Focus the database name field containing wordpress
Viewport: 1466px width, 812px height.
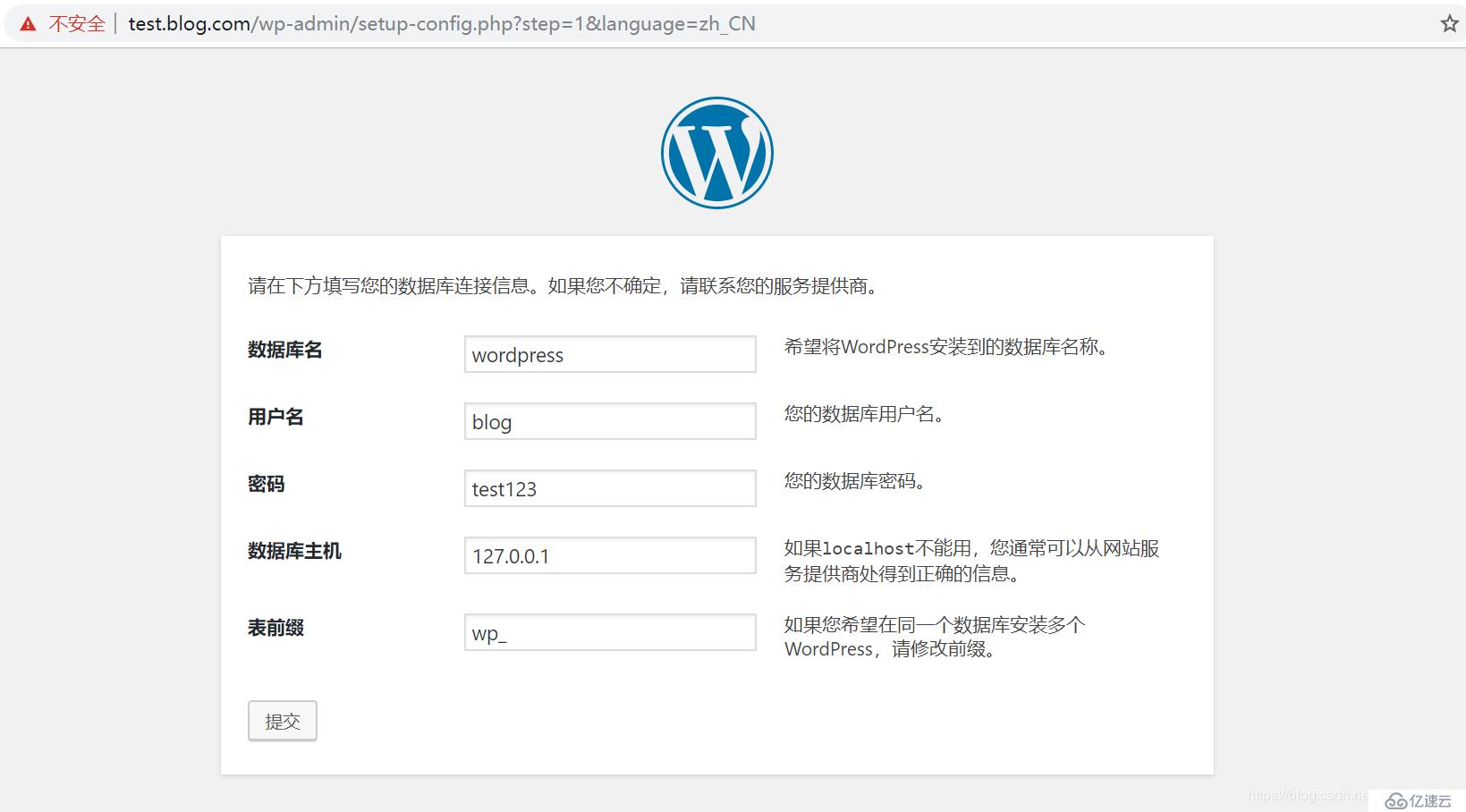pyautogui.click(x=610, y=354)
